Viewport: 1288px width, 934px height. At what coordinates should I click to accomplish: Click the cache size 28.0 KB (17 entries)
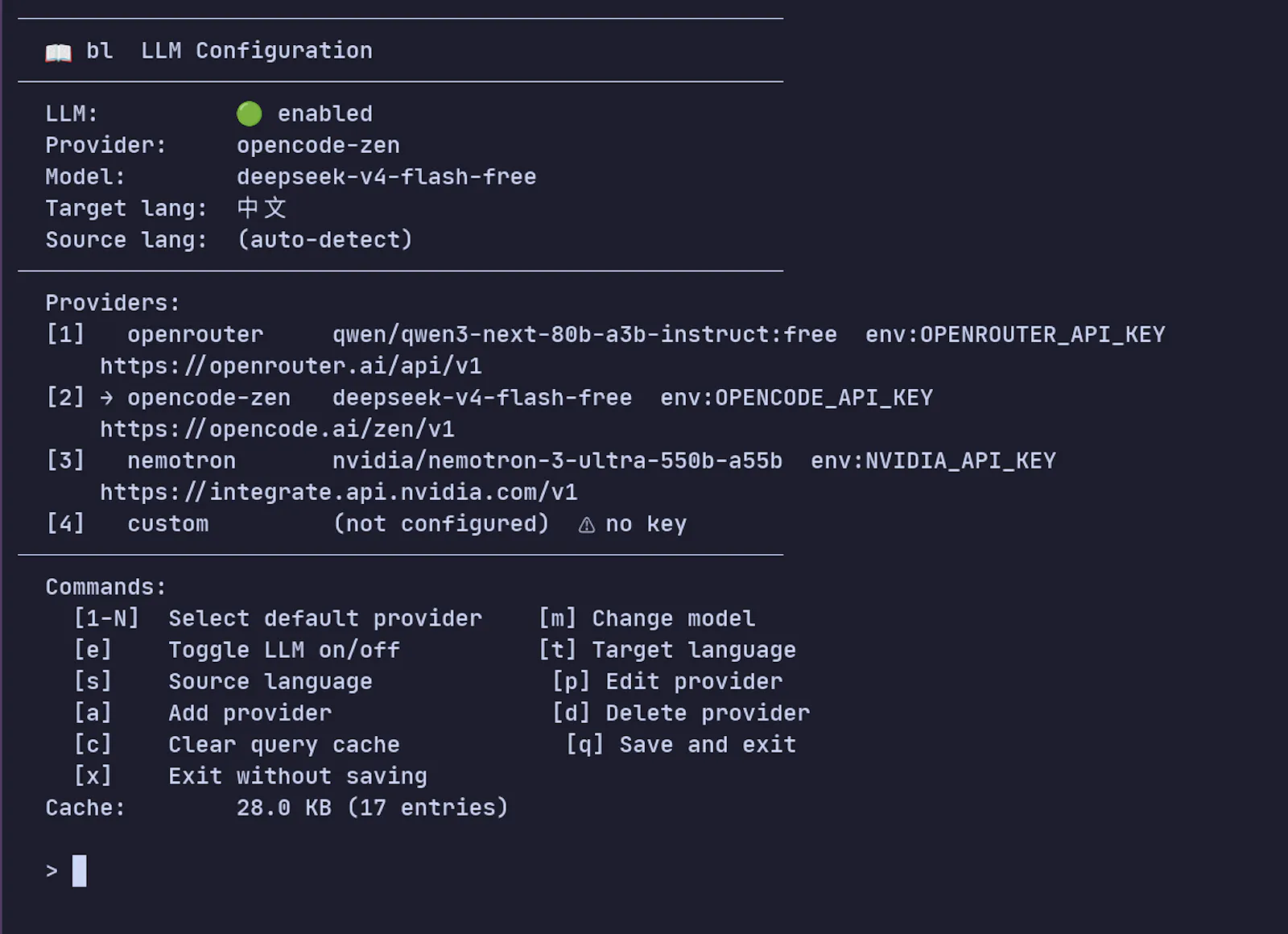[373, 808]
